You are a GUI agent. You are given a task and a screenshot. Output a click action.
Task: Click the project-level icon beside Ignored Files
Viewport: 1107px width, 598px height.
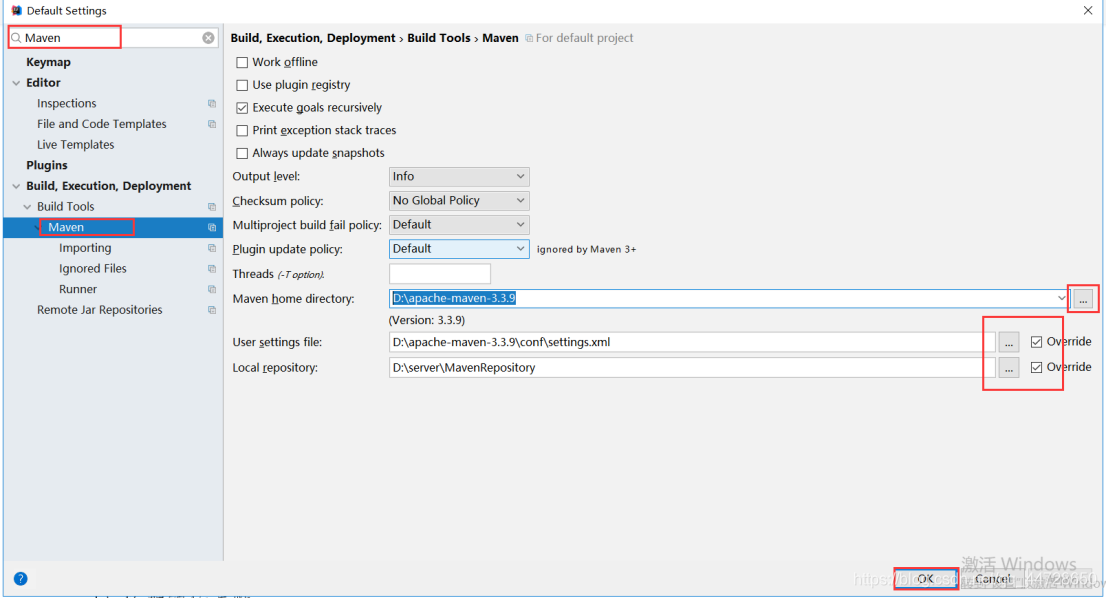212,269
